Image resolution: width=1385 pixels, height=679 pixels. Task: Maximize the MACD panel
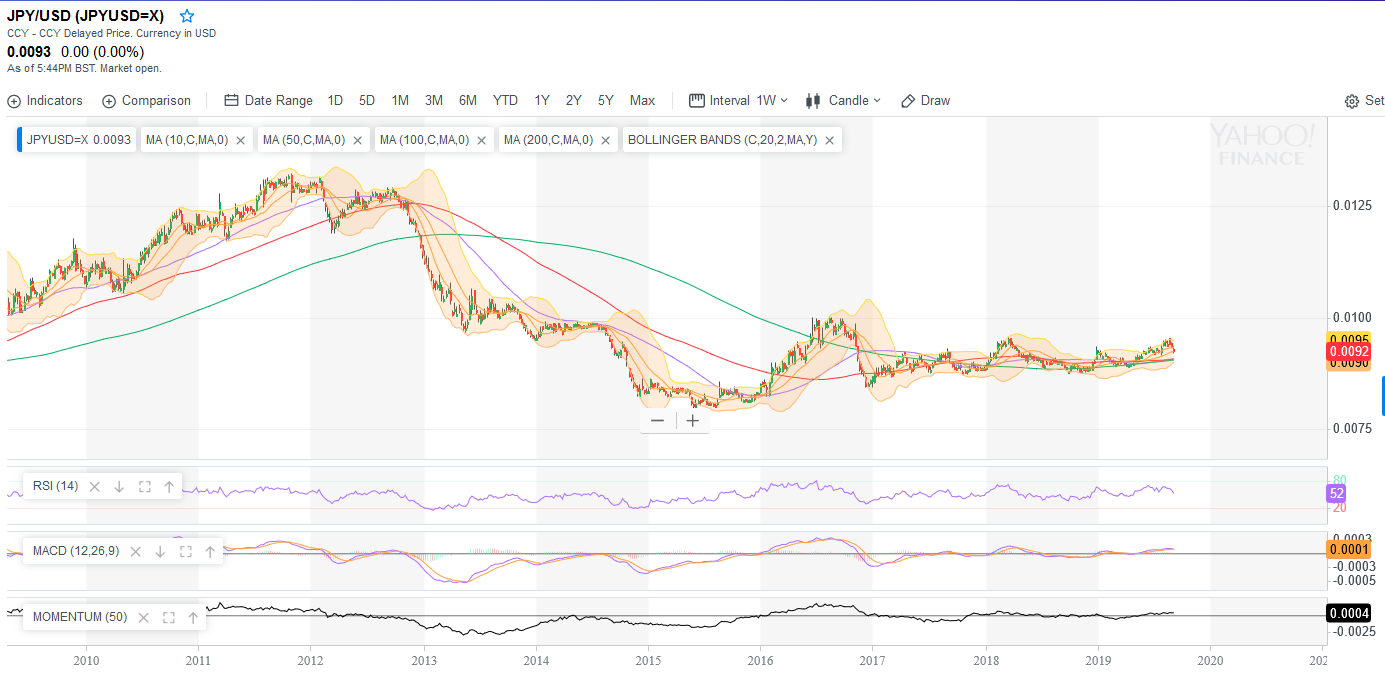click(x=185, y=551)
